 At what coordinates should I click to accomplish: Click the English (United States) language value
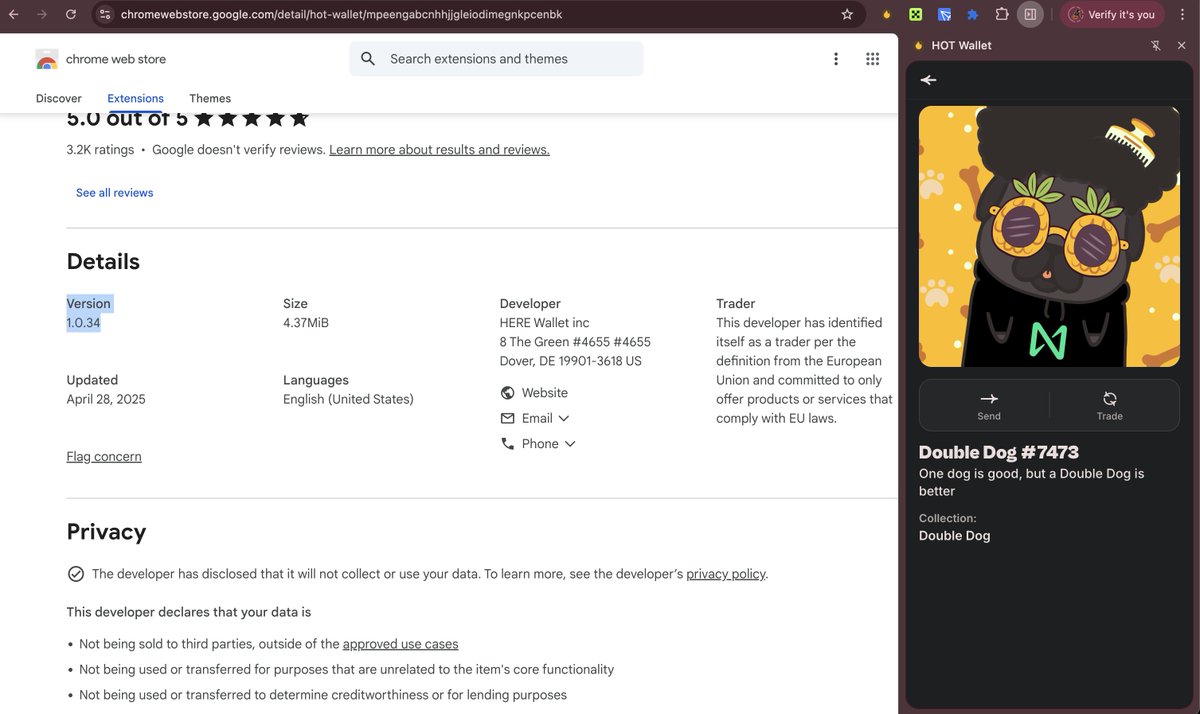coord(348,399)
